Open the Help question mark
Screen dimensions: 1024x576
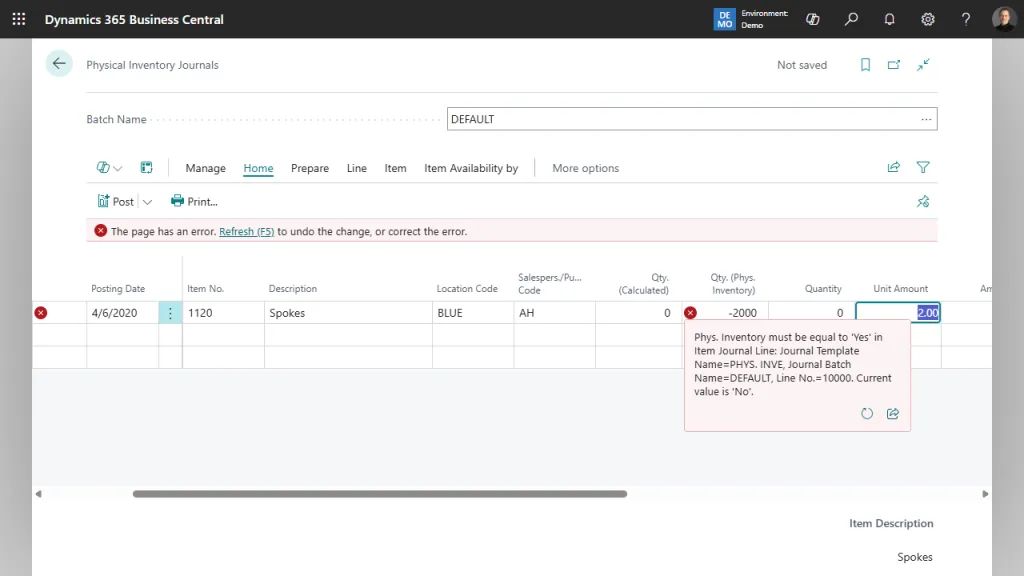(x=965, y=19)
